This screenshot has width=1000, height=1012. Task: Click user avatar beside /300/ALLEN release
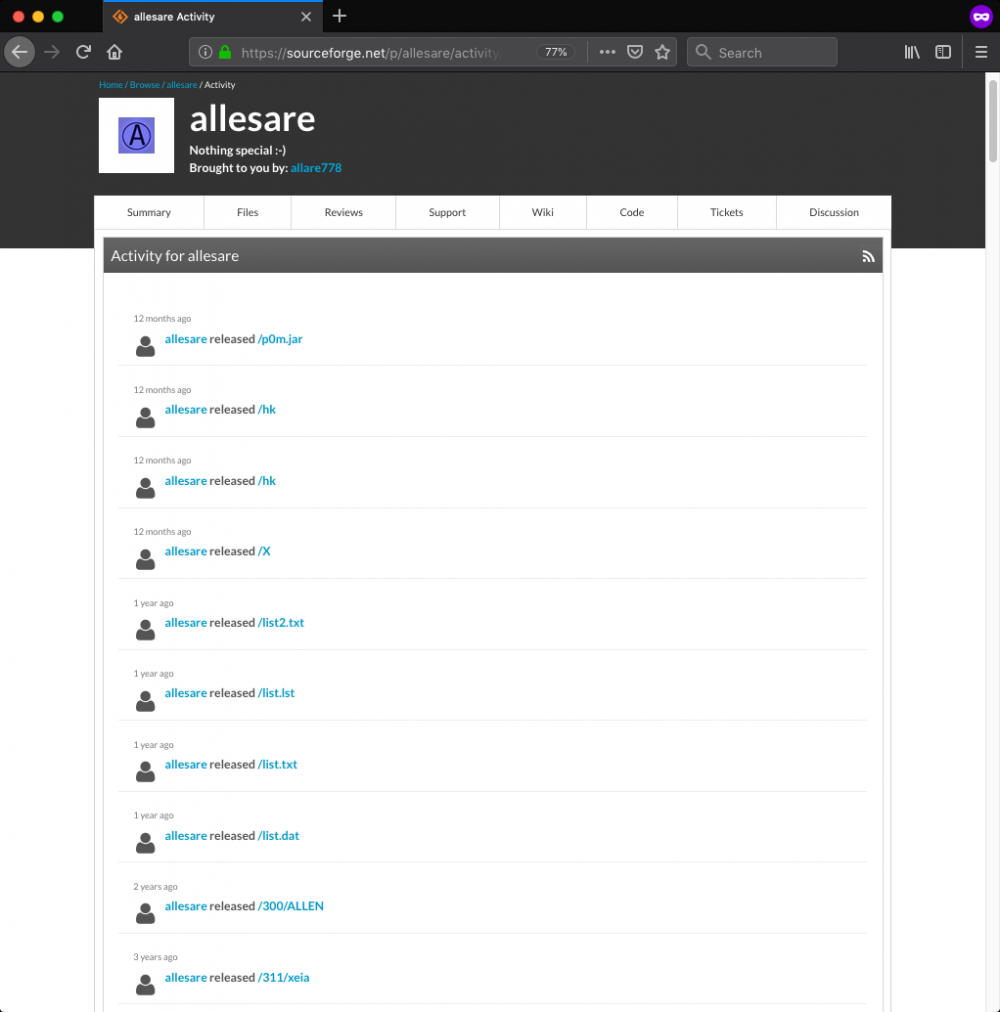coord(145,913)
